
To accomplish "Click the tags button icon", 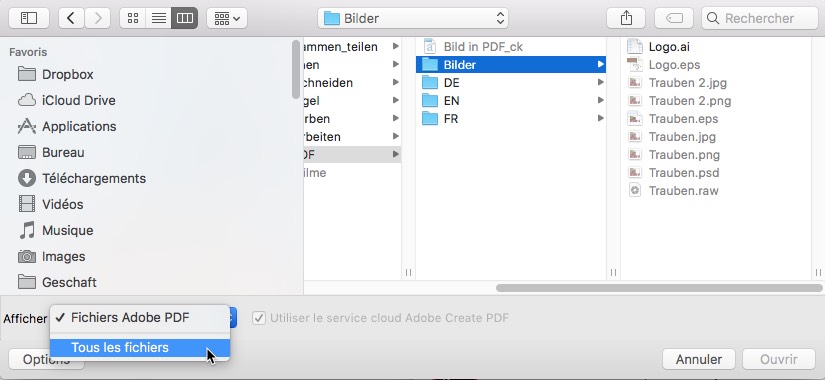I will click(x=674, y=18).
